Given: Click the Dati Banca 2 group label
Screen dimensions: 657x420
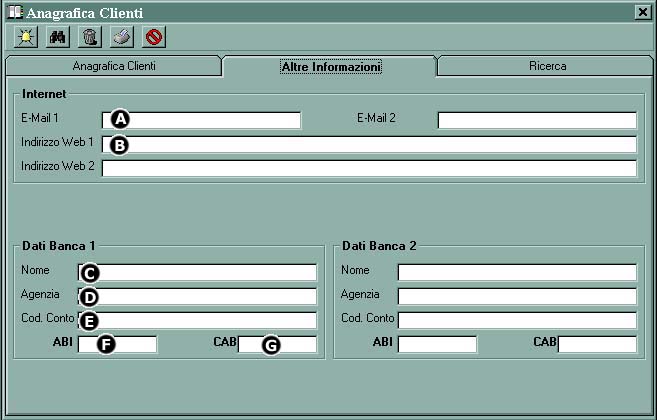Looking at the screenshot, I should (x=379, y=246).
